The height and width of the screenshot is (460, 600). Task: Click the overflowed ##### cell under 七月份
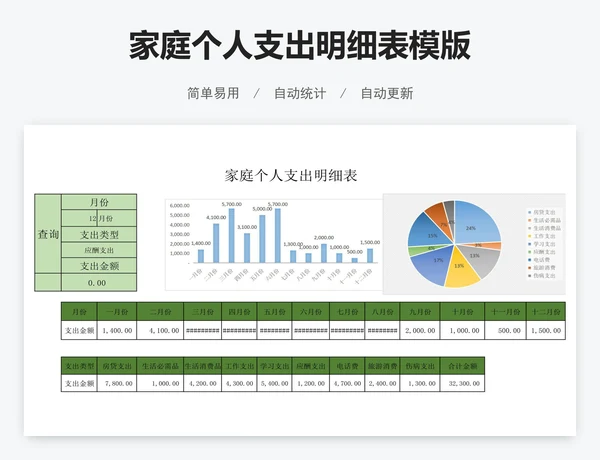coord(347,330)
